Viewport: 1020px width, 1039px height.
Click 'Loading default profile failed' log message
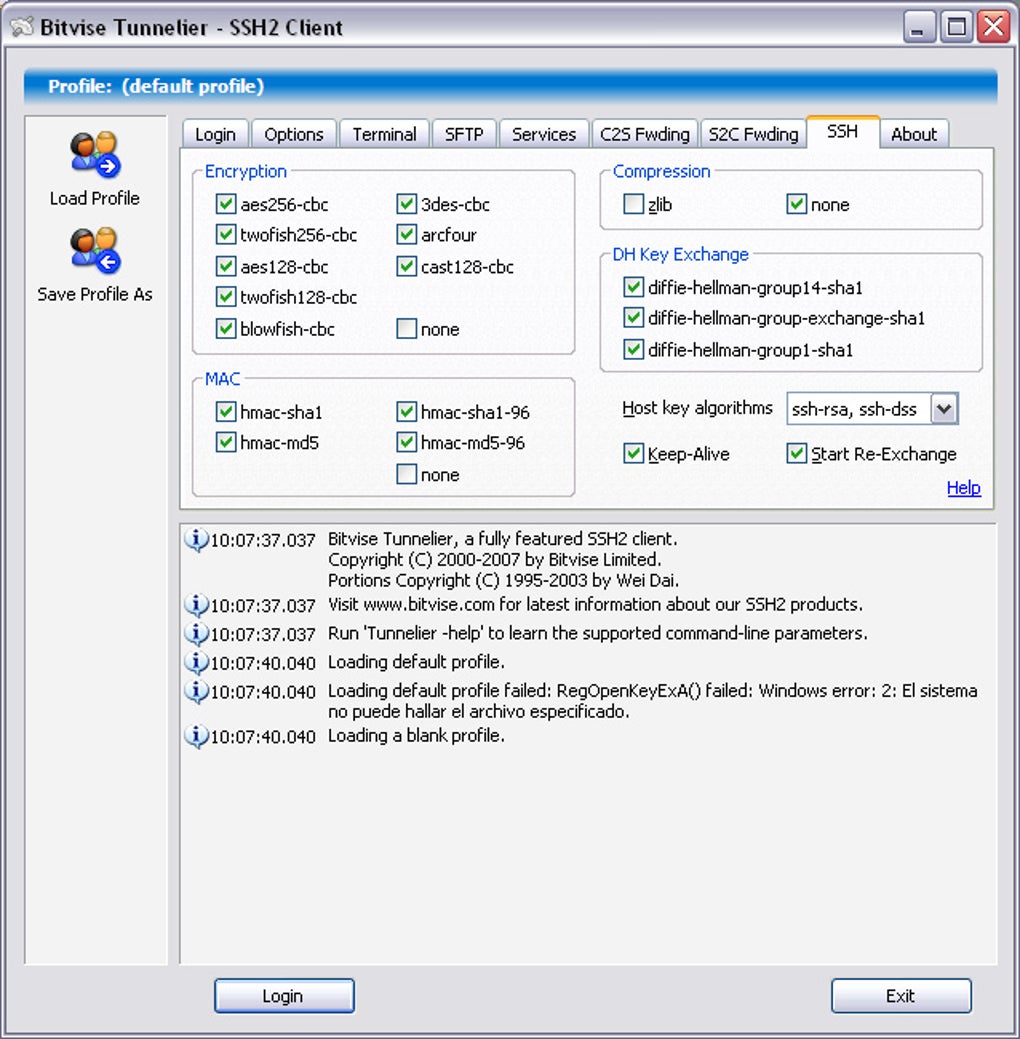653,701
